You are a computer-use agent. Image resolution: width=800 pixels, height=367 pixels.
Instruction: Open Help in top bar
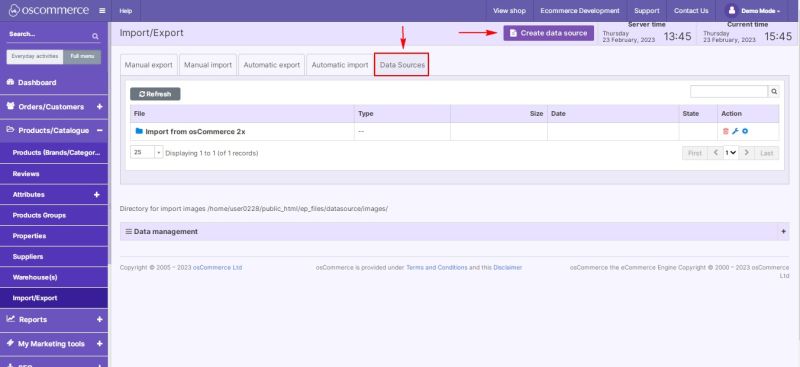126,11
